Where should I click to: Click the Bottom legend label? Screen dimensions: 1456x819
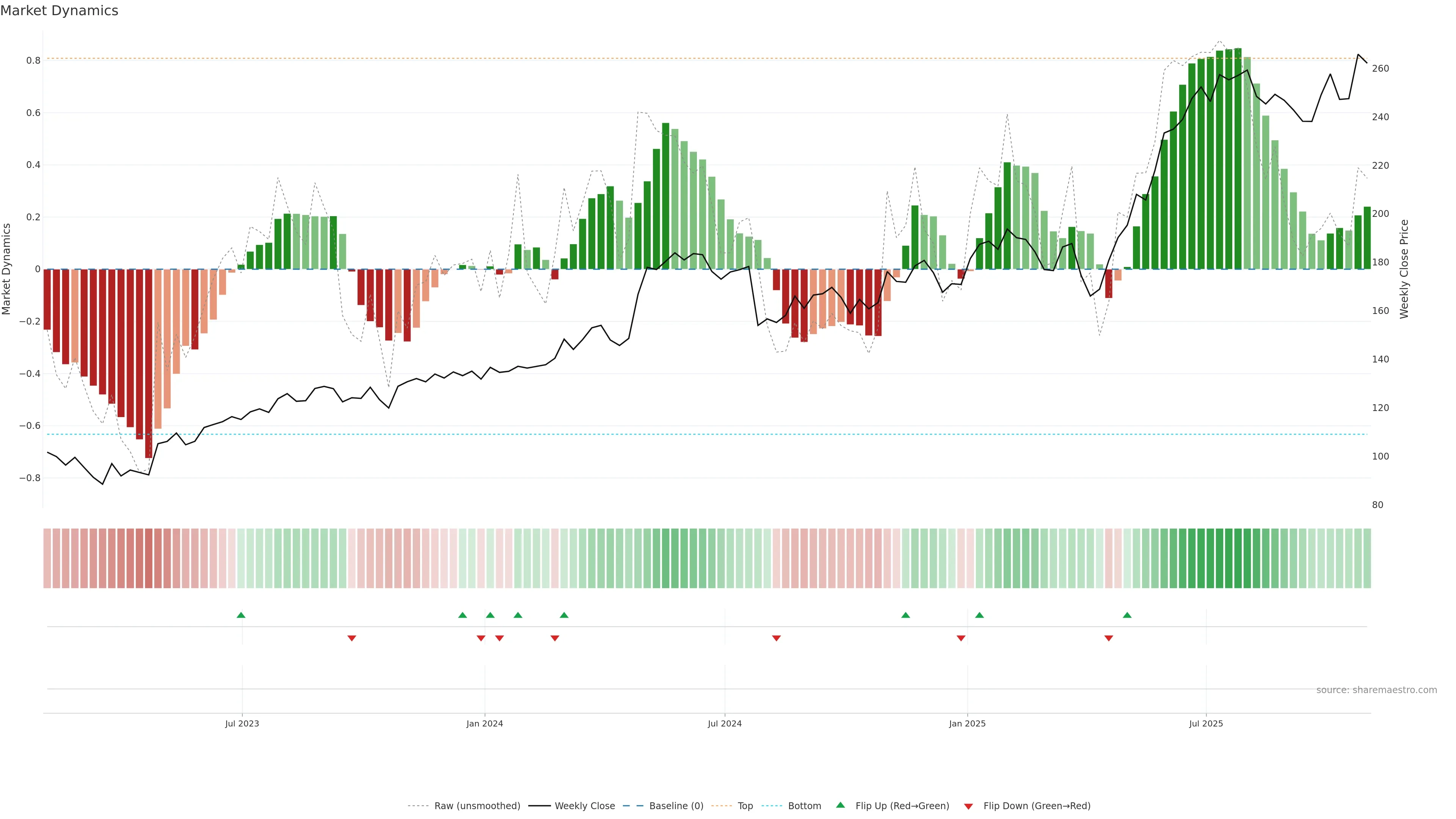804,806
